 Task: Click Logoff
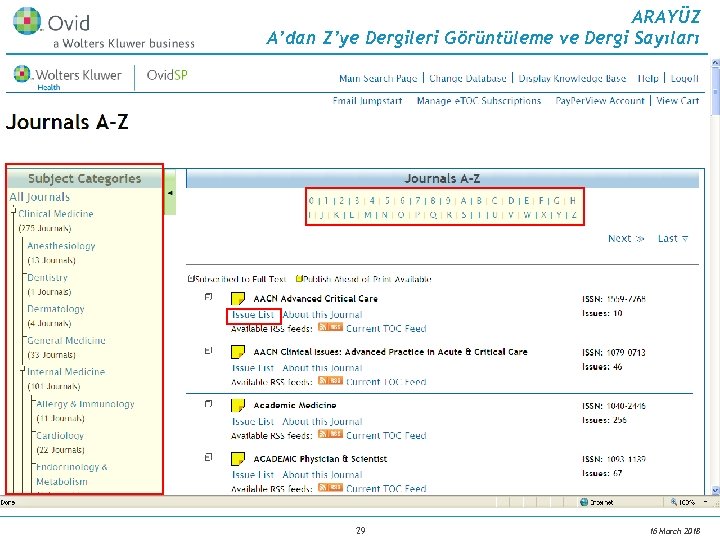(685, 79)
